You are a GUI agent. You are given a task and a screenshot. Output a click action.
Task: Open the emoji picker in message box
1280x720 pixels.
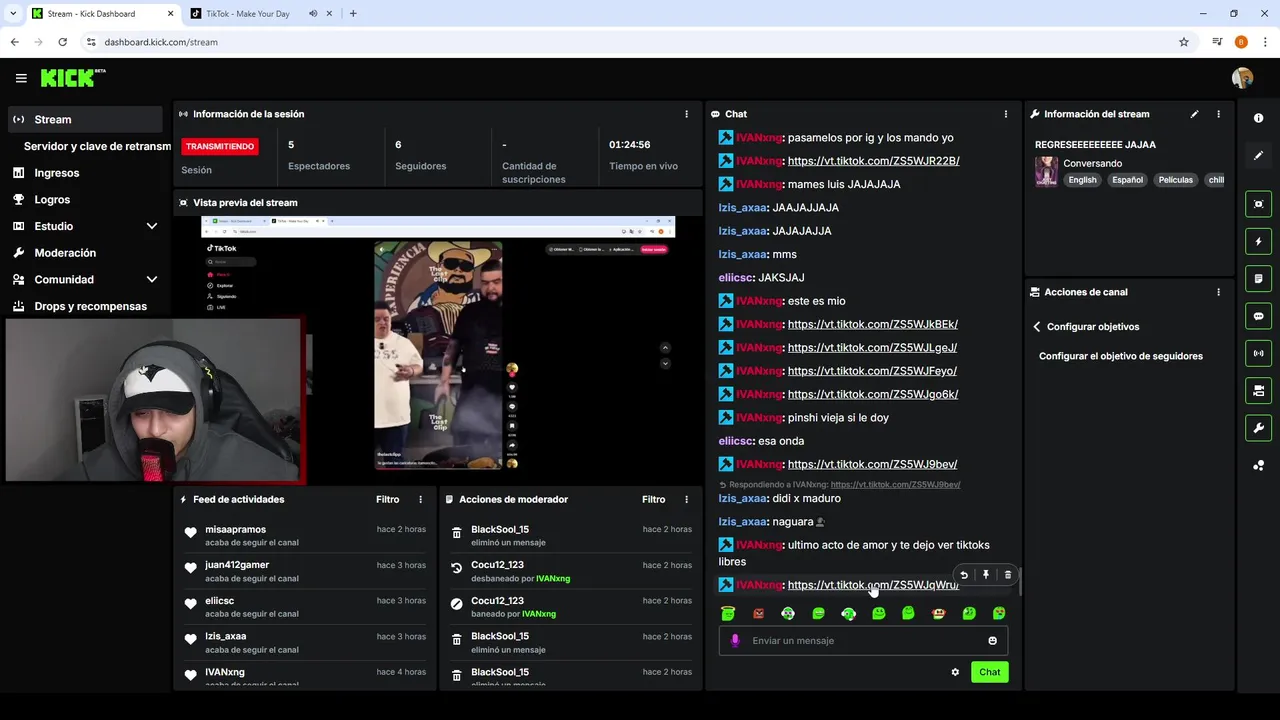pos(992,641)
